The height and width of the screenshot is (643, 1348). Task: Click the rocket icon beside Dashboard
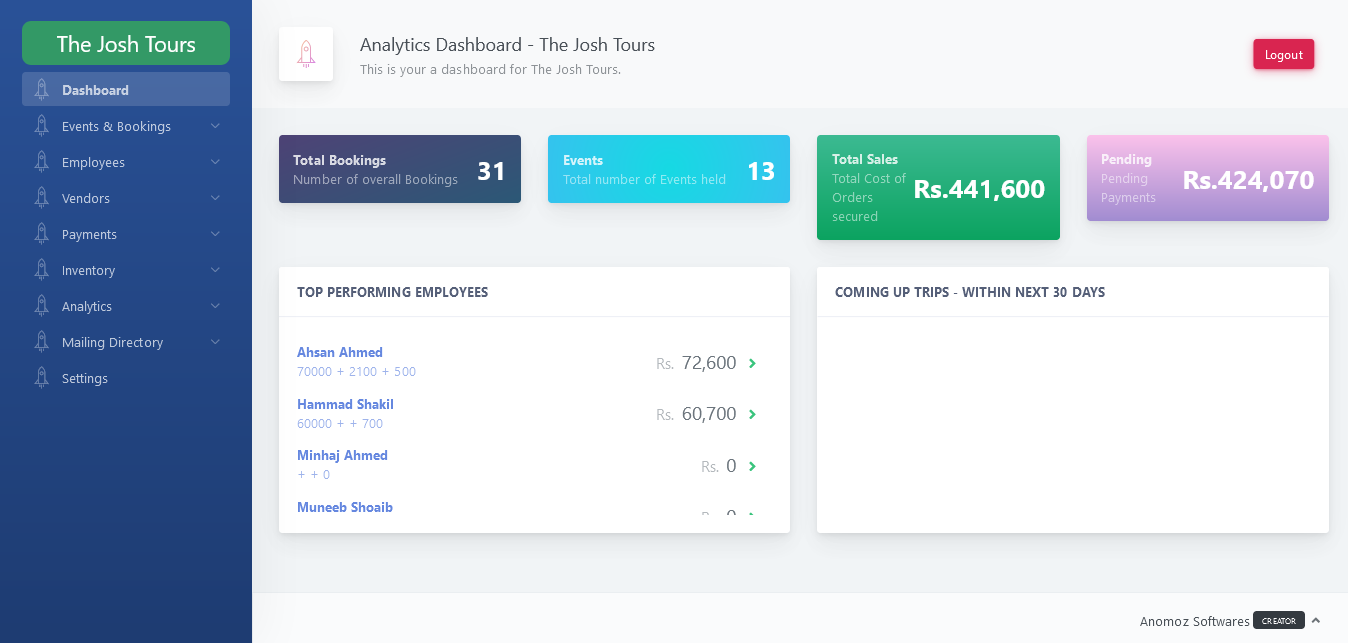click(41, 90)
